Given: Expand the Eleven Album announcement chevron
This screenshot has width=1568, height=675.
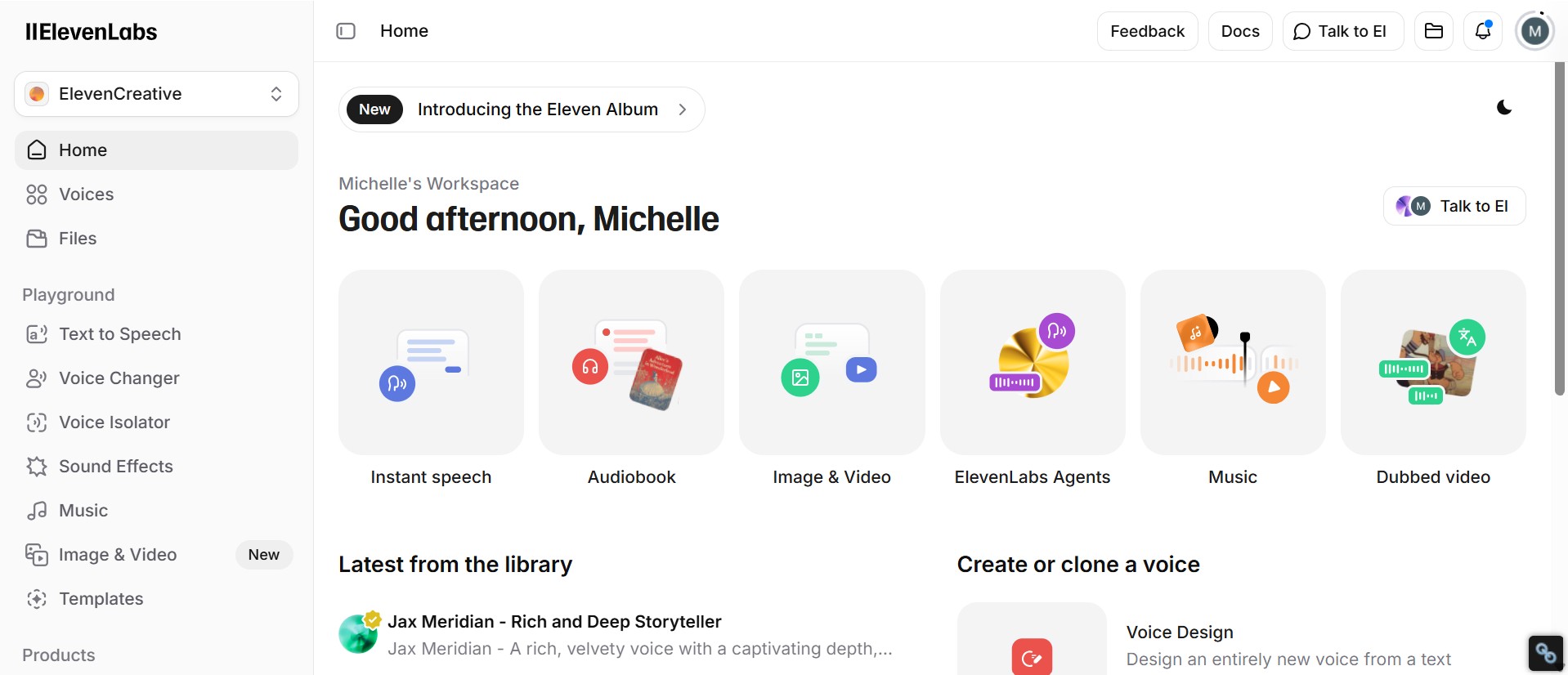Looking at the screenshot, I should (x=682, y=110).
